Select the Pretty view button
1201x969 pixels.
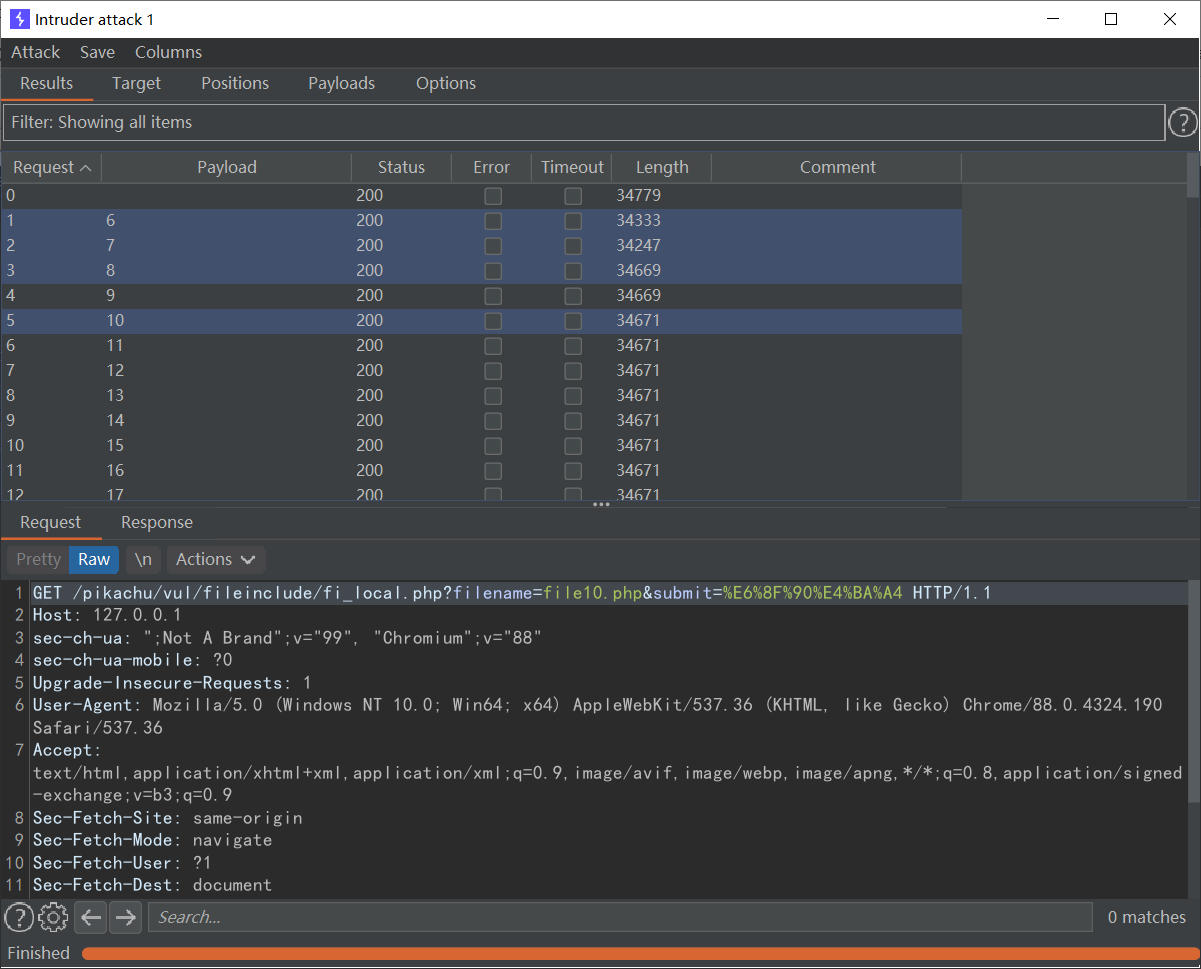[x=38, y=560]
